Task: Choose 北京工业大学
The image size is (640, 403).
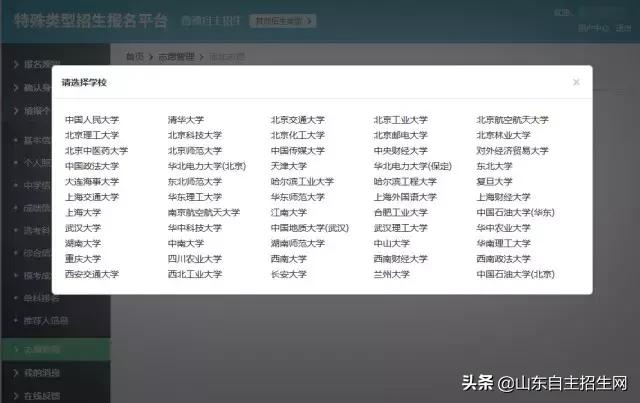Action: pyautogui.click(x=400, y=120)
